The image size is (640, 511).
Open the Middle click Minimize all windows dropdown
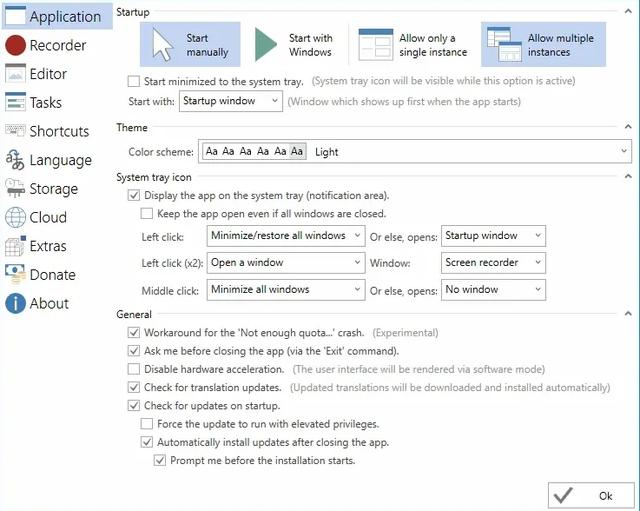286,289
